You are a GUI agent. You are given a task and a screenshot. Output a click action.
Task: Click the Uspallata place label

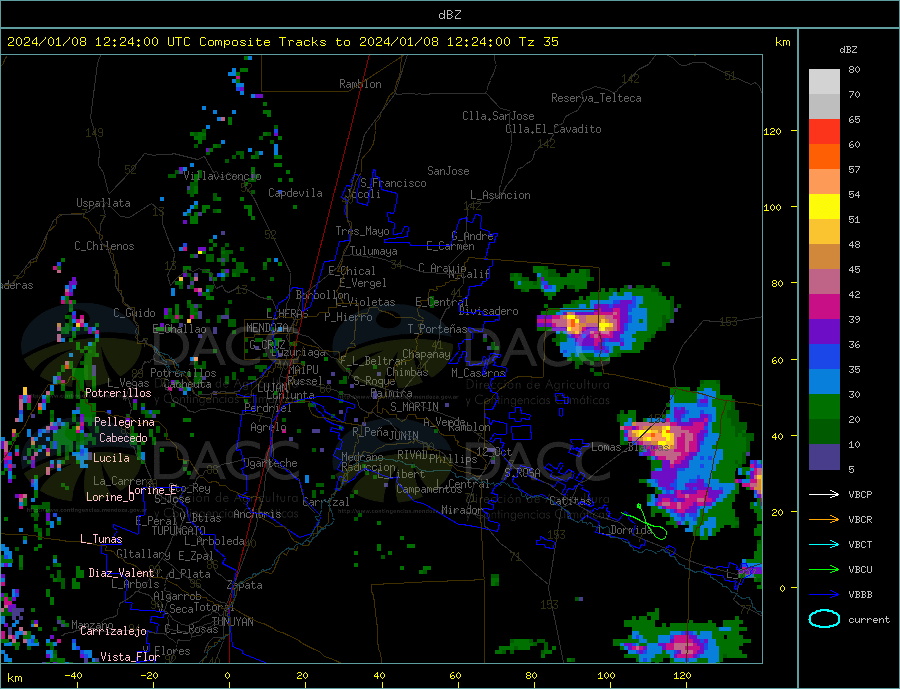(103, 203)
